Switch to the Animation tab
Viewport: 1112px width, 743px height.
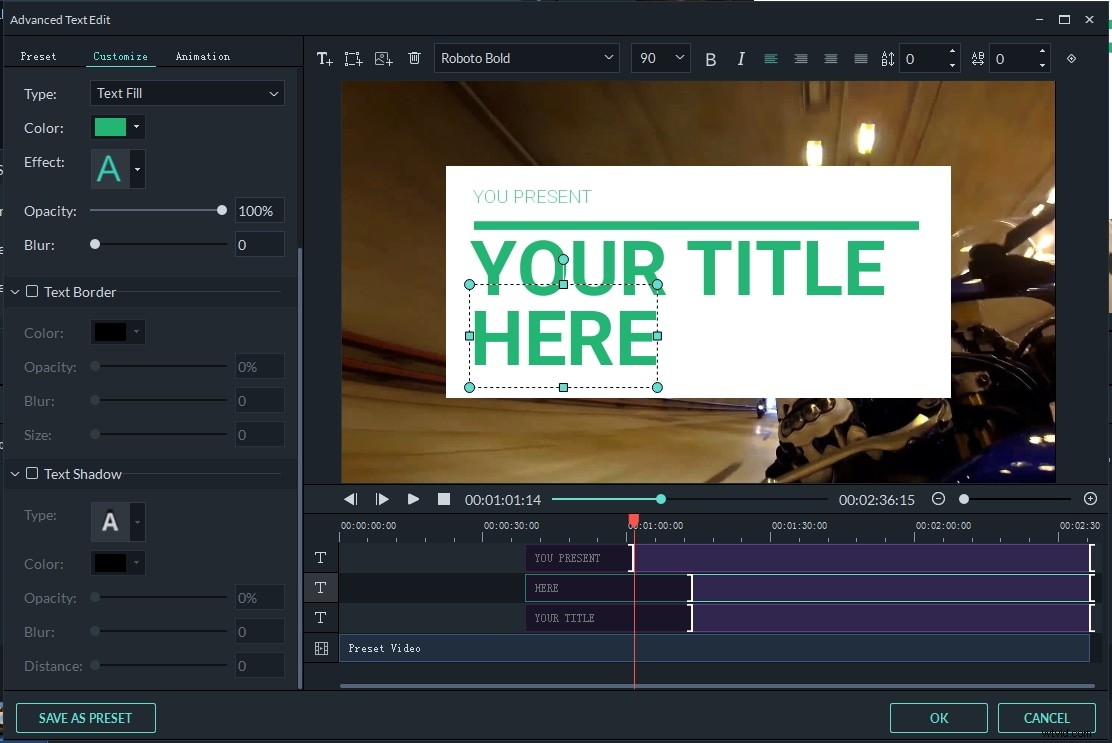click(203, 56)
